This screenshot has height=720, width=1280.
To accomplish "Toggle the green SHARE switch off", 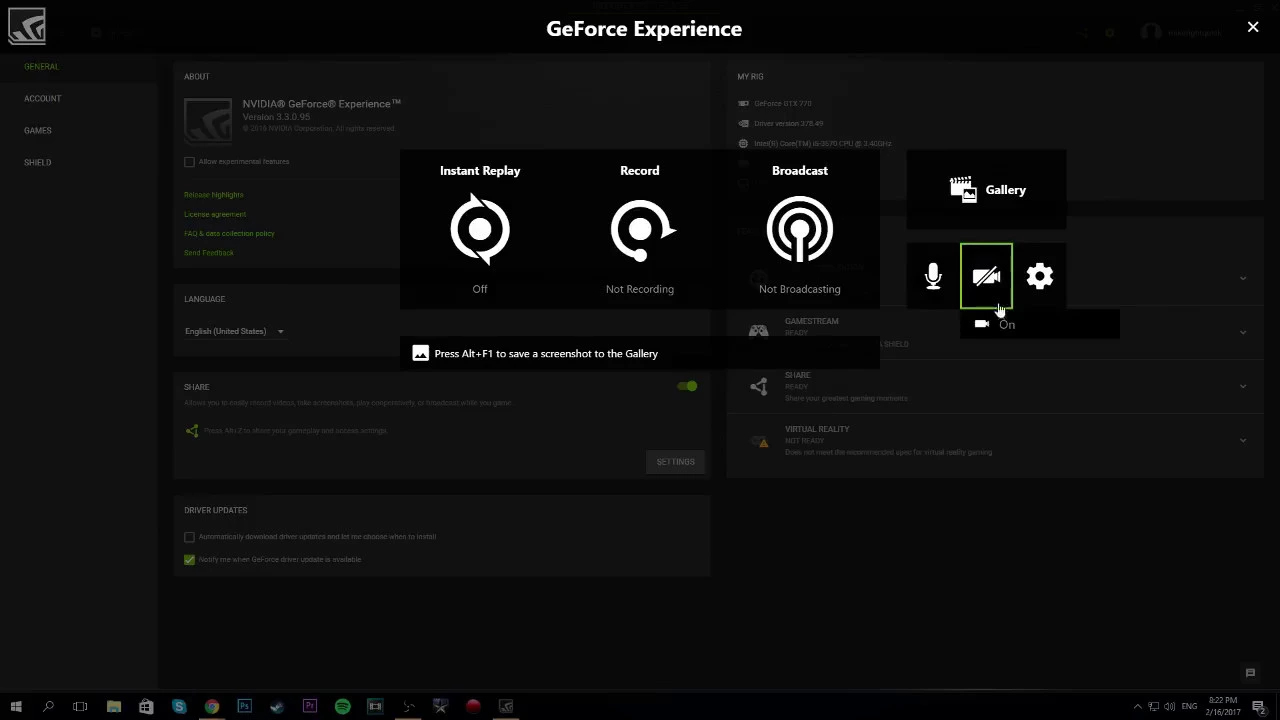I will pos(687,386).
